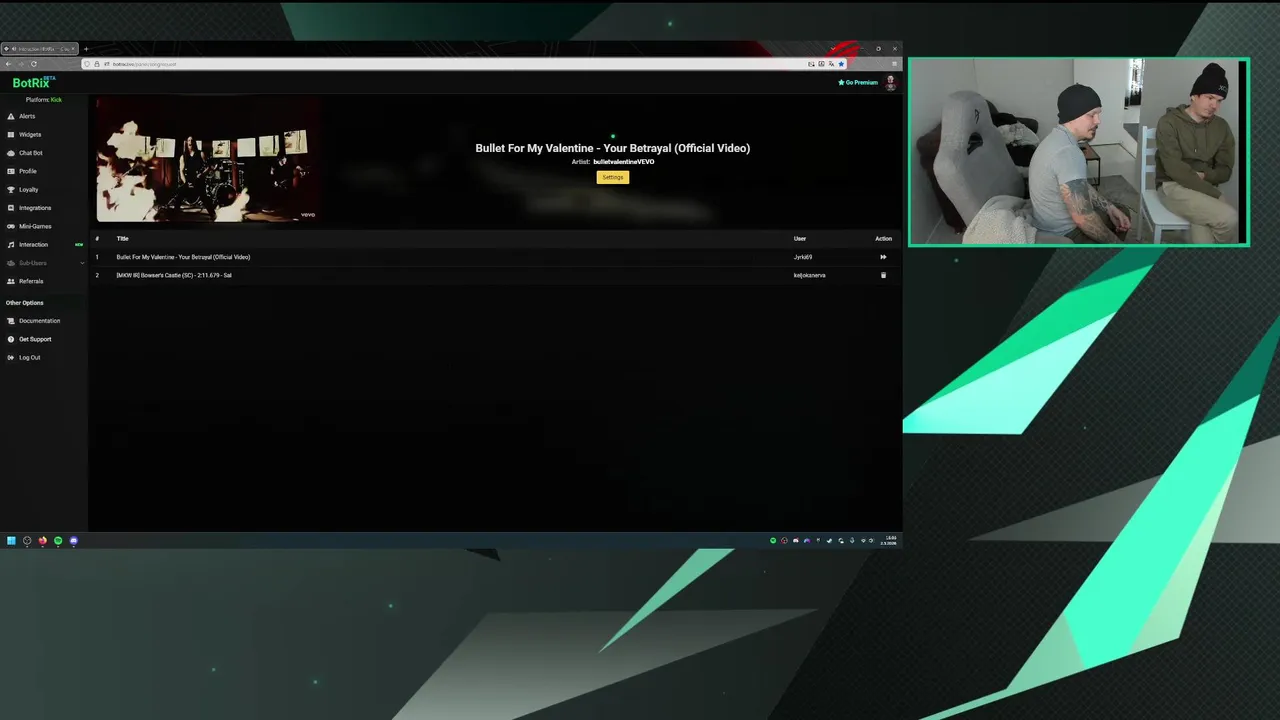Open the user avatar menu
The height and width of the screenshot is (720, 1280).
pos(890,83)
